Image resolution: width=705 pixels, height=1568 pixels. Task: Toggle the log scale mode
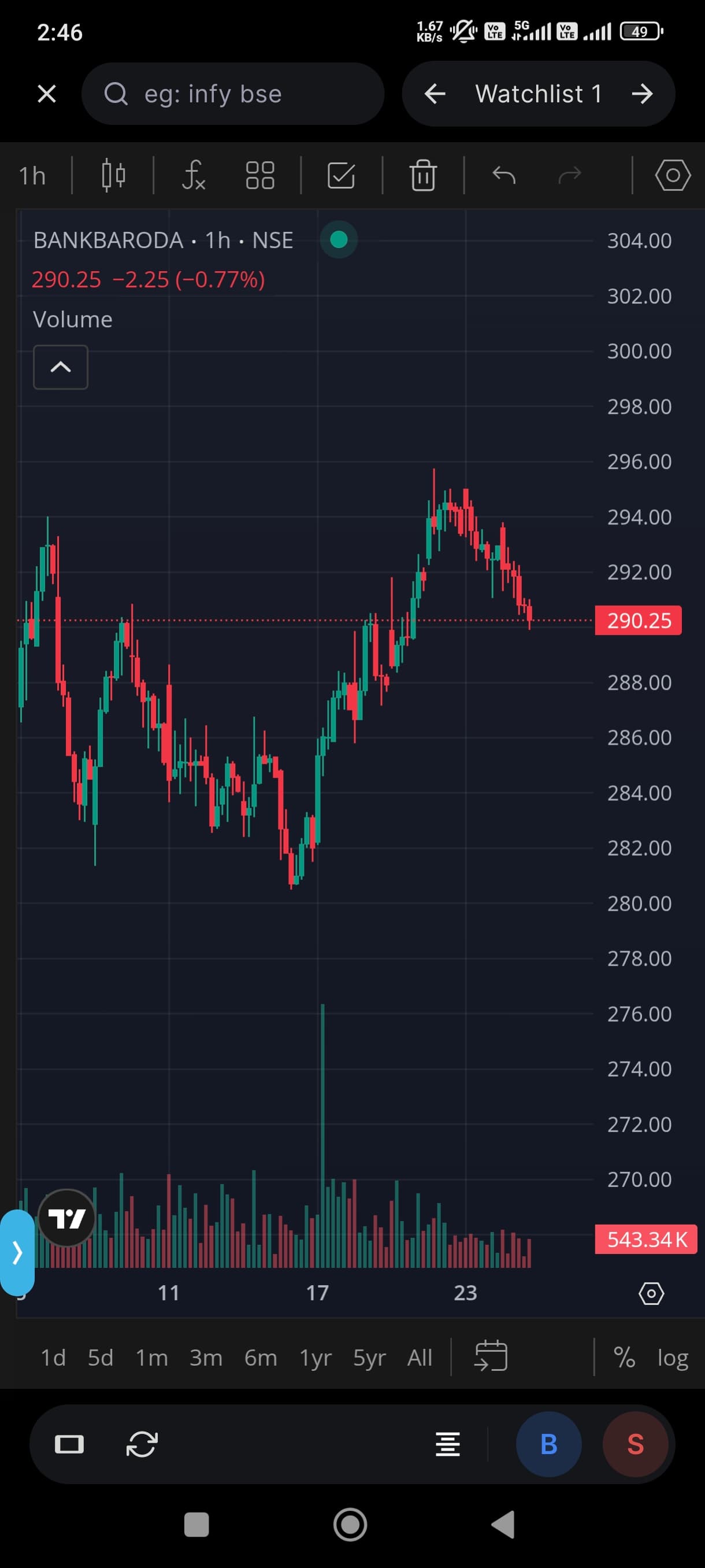(x=672, y=1358)
